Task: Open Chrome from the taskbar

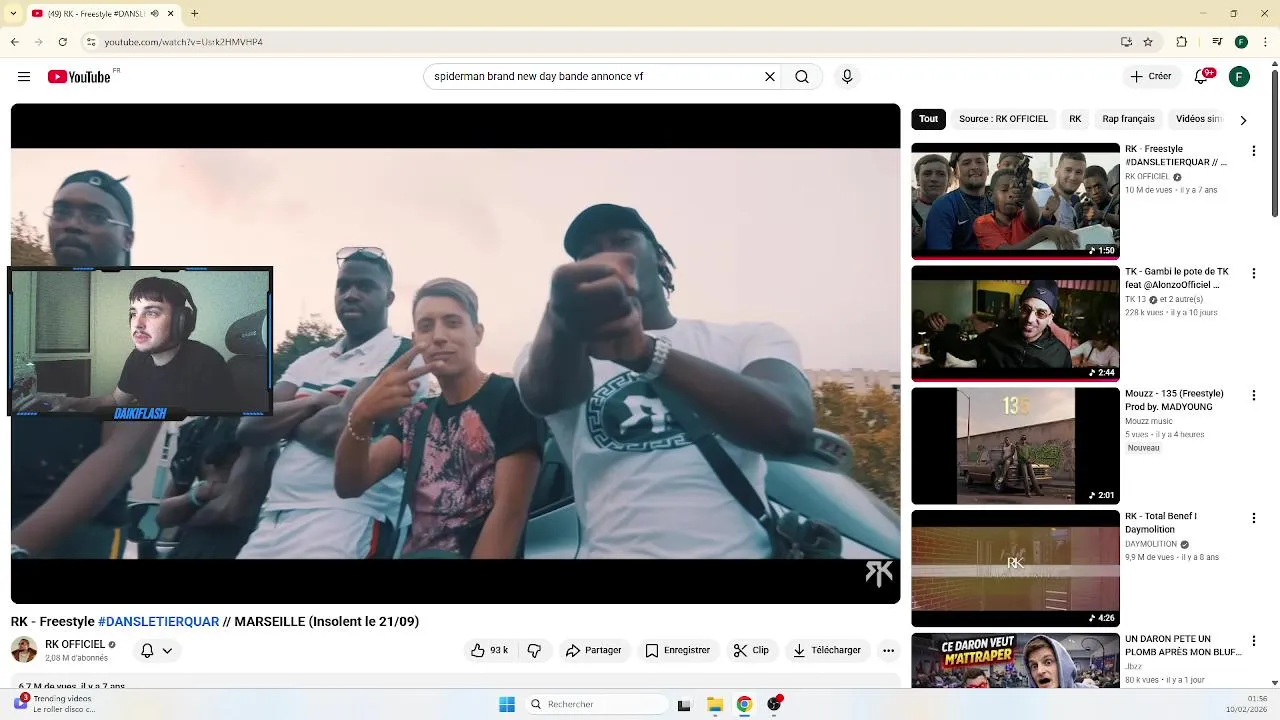Action: click(x=744, y=704)
